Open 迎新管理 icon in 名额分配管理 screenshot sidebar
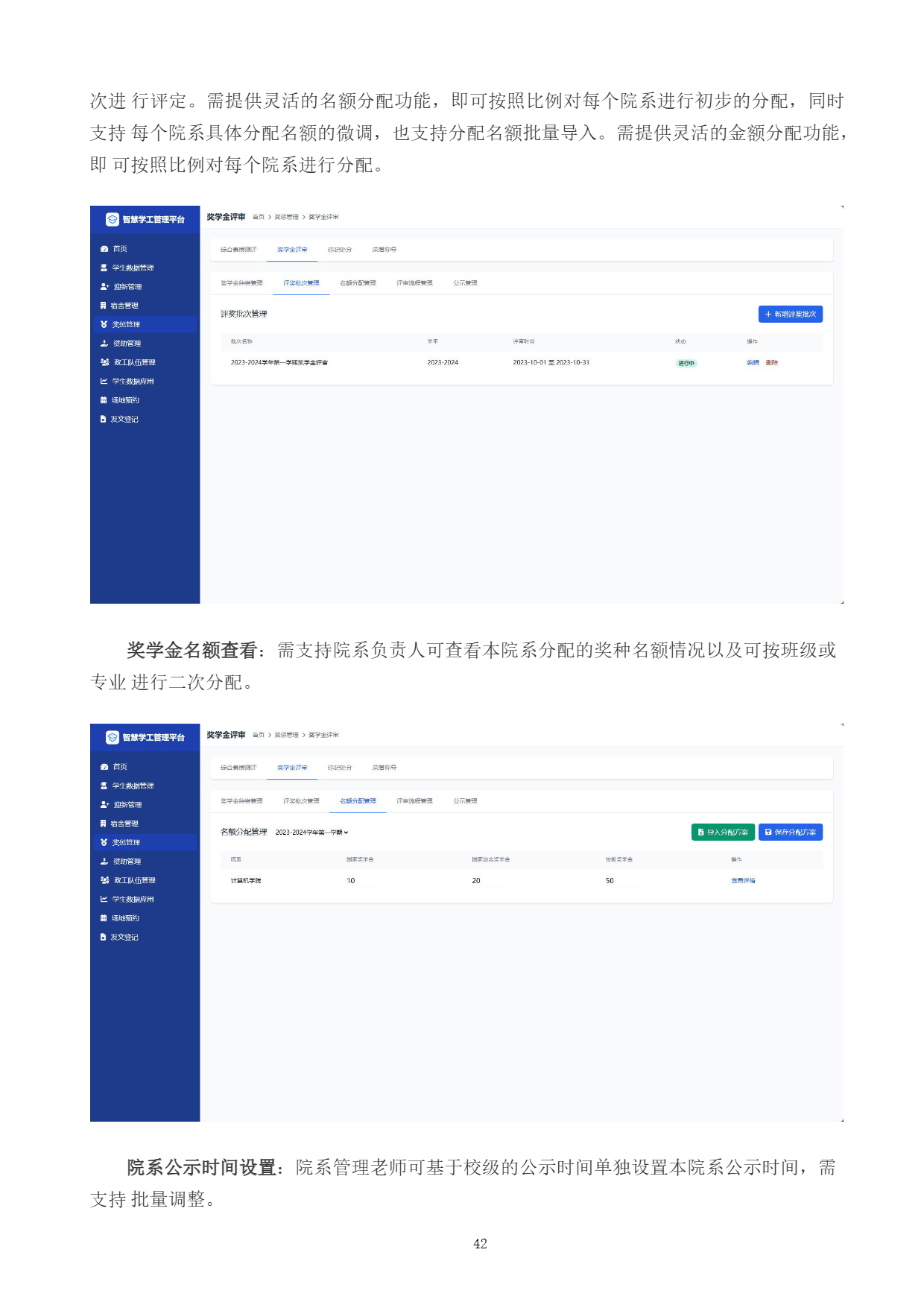The image size is (924, 1308). [105, 805]
